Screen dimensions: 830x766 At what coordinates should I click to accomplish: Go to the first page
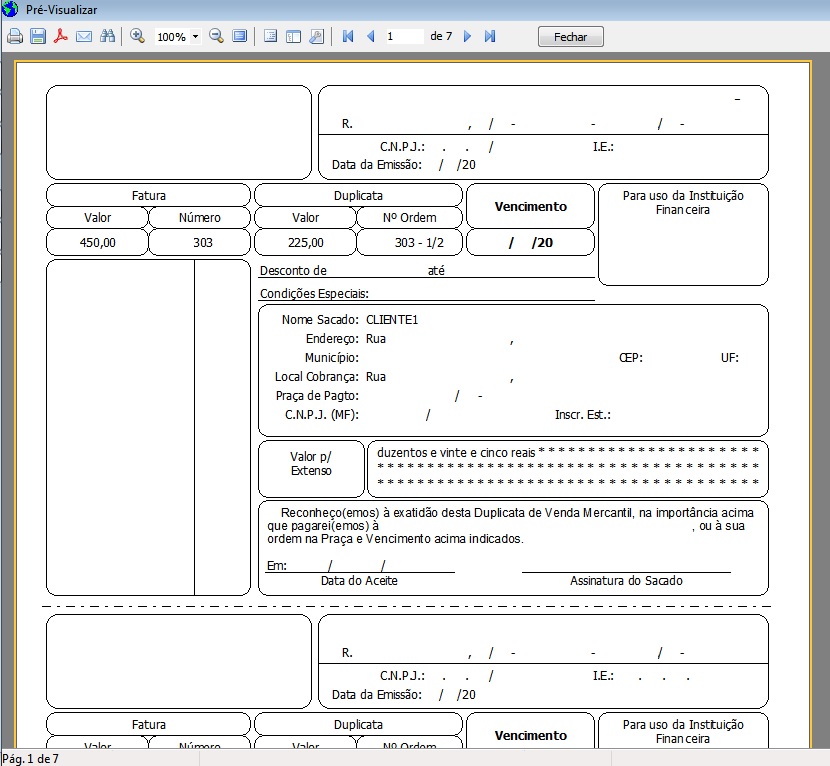click(x=348, y=36)
